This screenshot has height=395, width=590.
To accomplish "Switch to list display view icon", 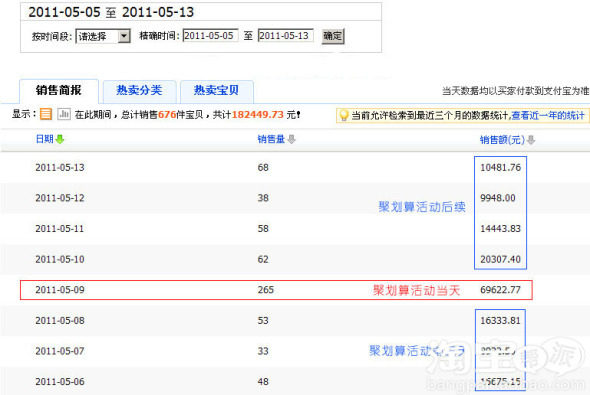I will tap(46, 114).
